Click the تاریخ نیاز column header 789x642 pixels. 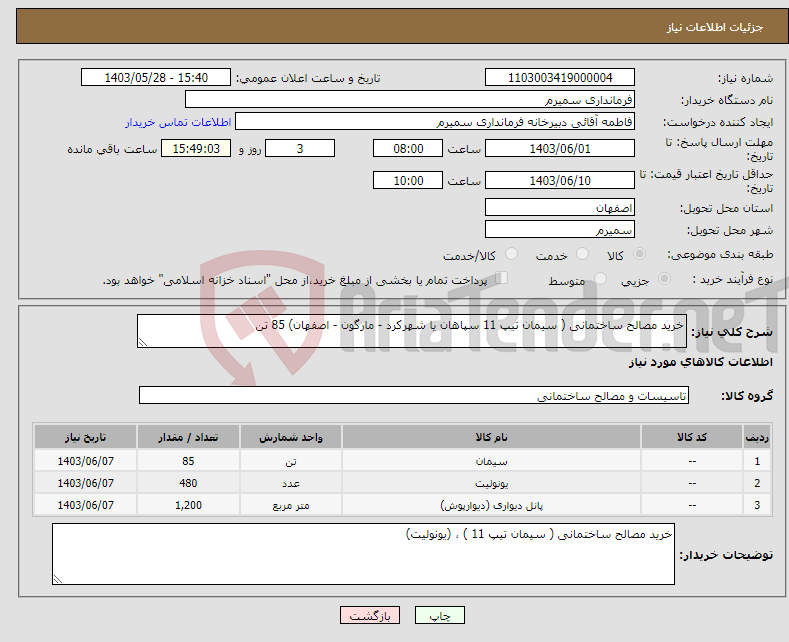(x=86, y=437)
